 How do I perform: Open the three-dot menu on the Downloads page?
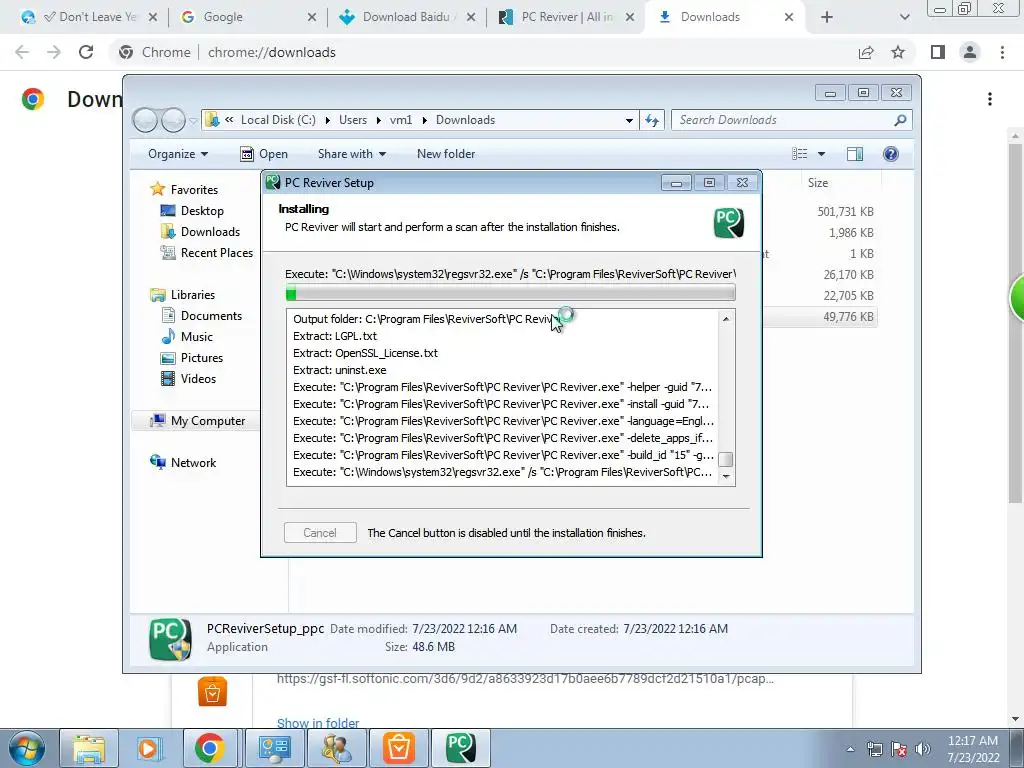pyautogui.click(x=990, y=99)
